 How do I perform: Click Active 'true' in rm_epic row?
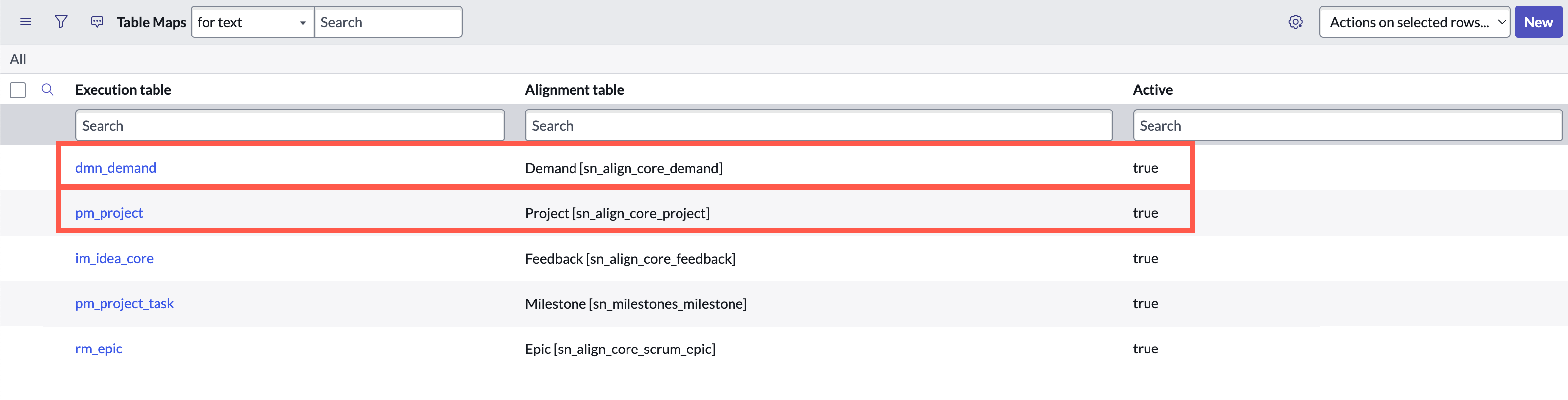tap(1145, 349)
